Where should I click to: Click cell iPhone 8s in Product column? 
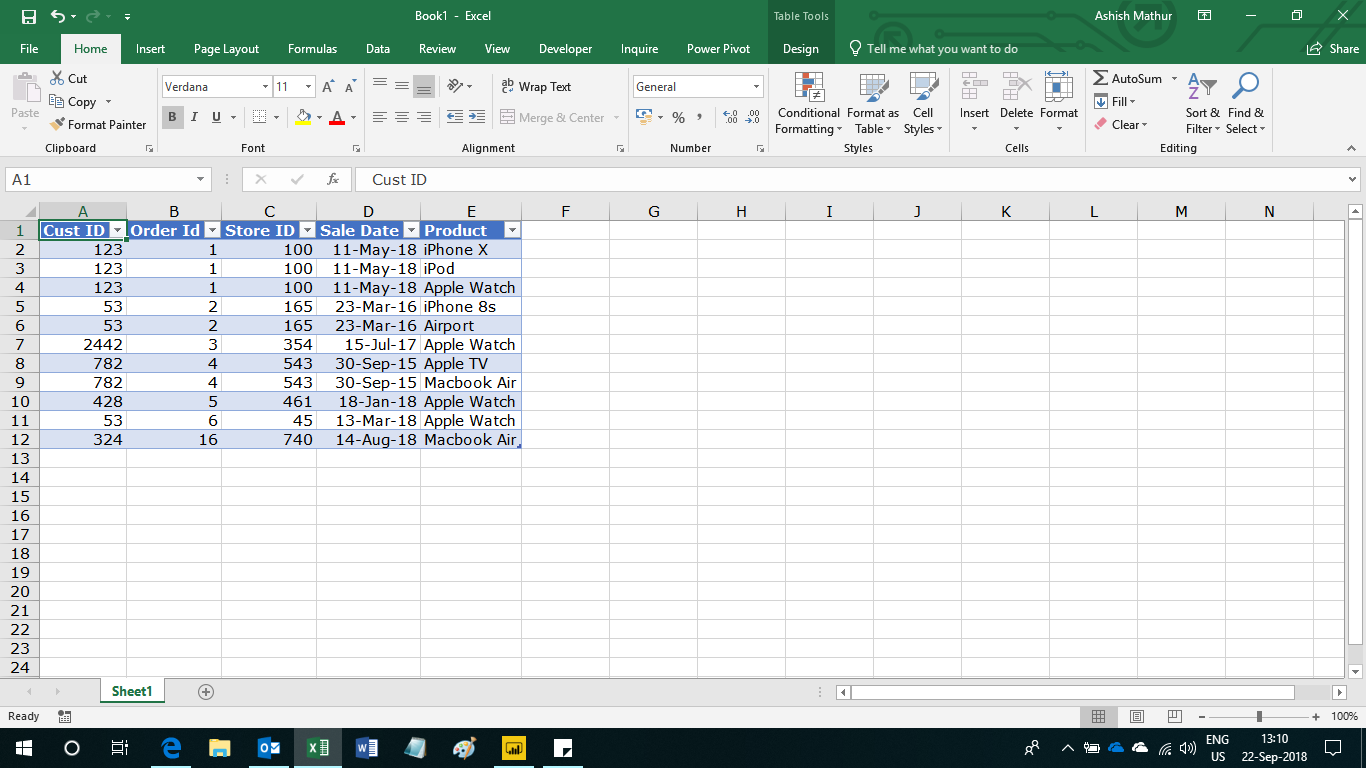(x=471, y=306)
